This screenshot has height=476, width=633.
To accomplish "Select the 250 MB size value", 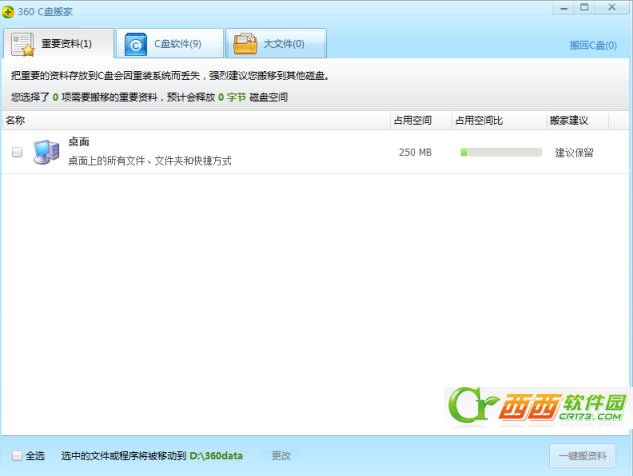I will click(415, 152).
